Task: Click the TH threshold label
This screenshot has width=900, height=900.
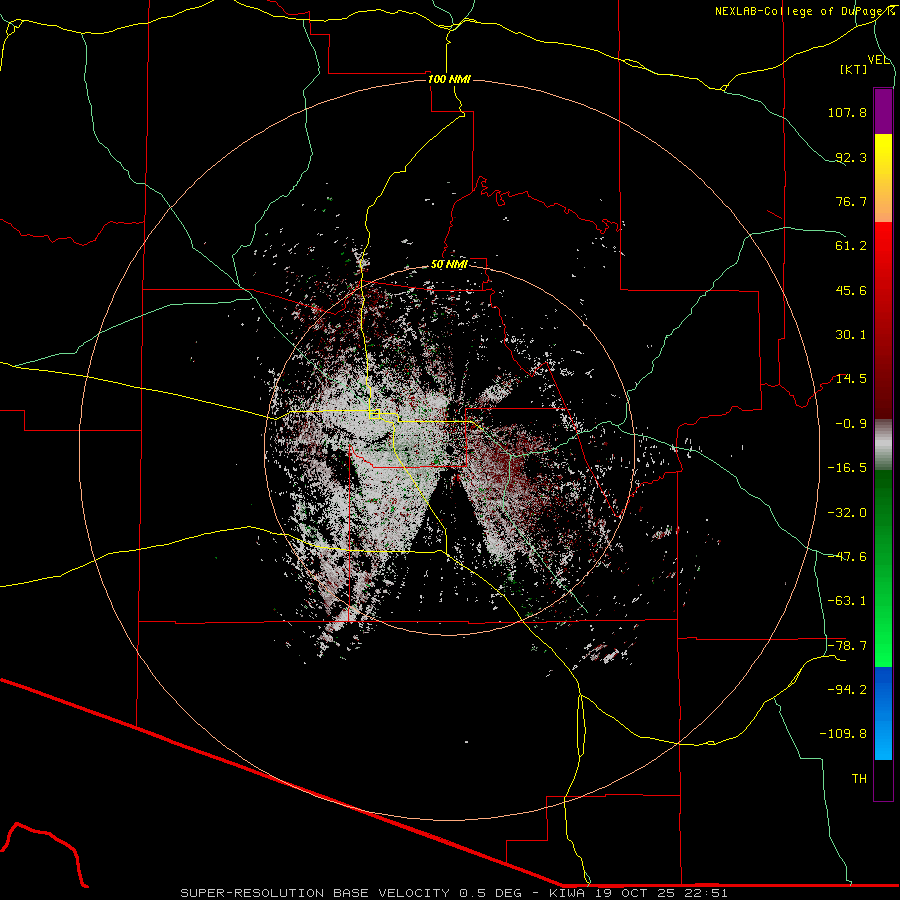Action: coord(859,779)
